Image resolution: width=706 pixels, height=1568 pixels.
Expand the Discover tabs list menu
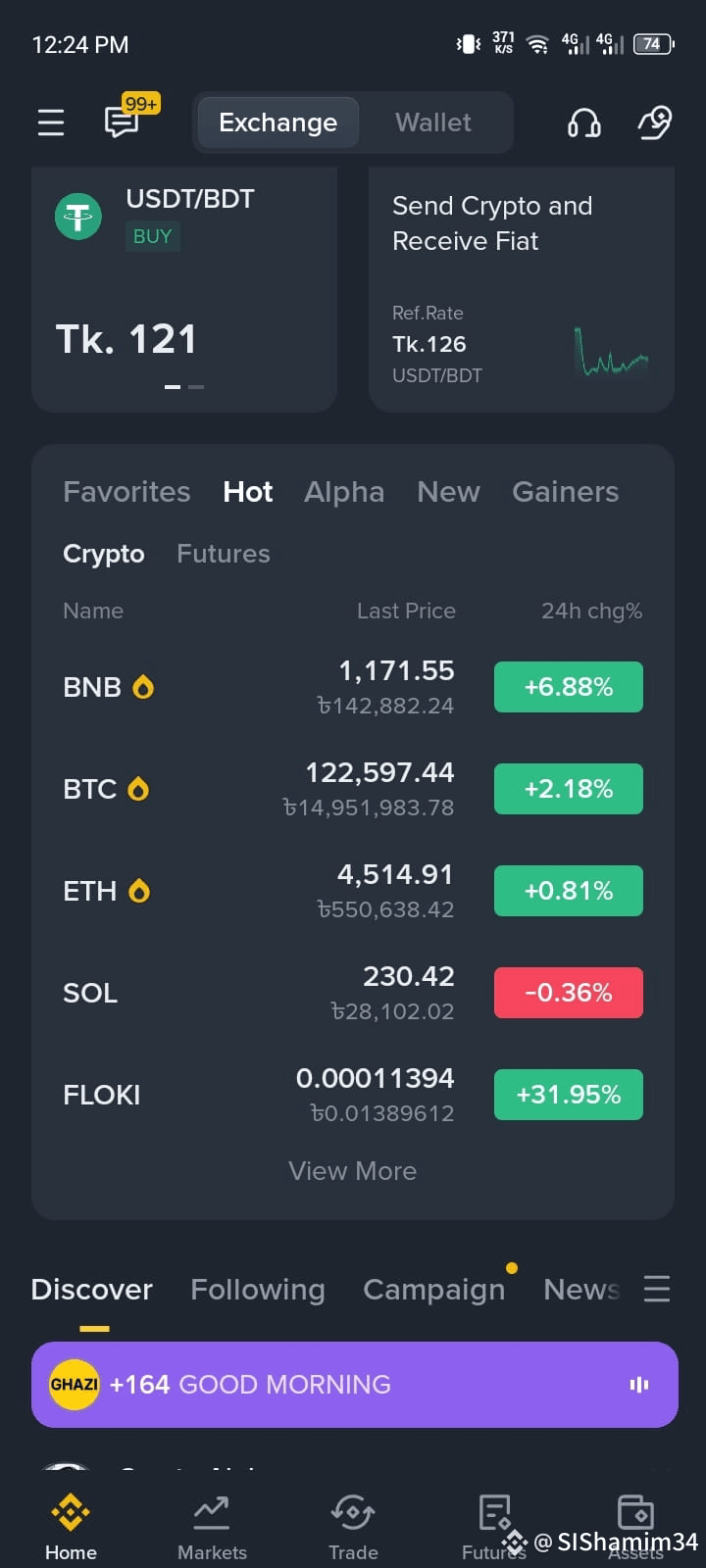[x=656, y=1289]
